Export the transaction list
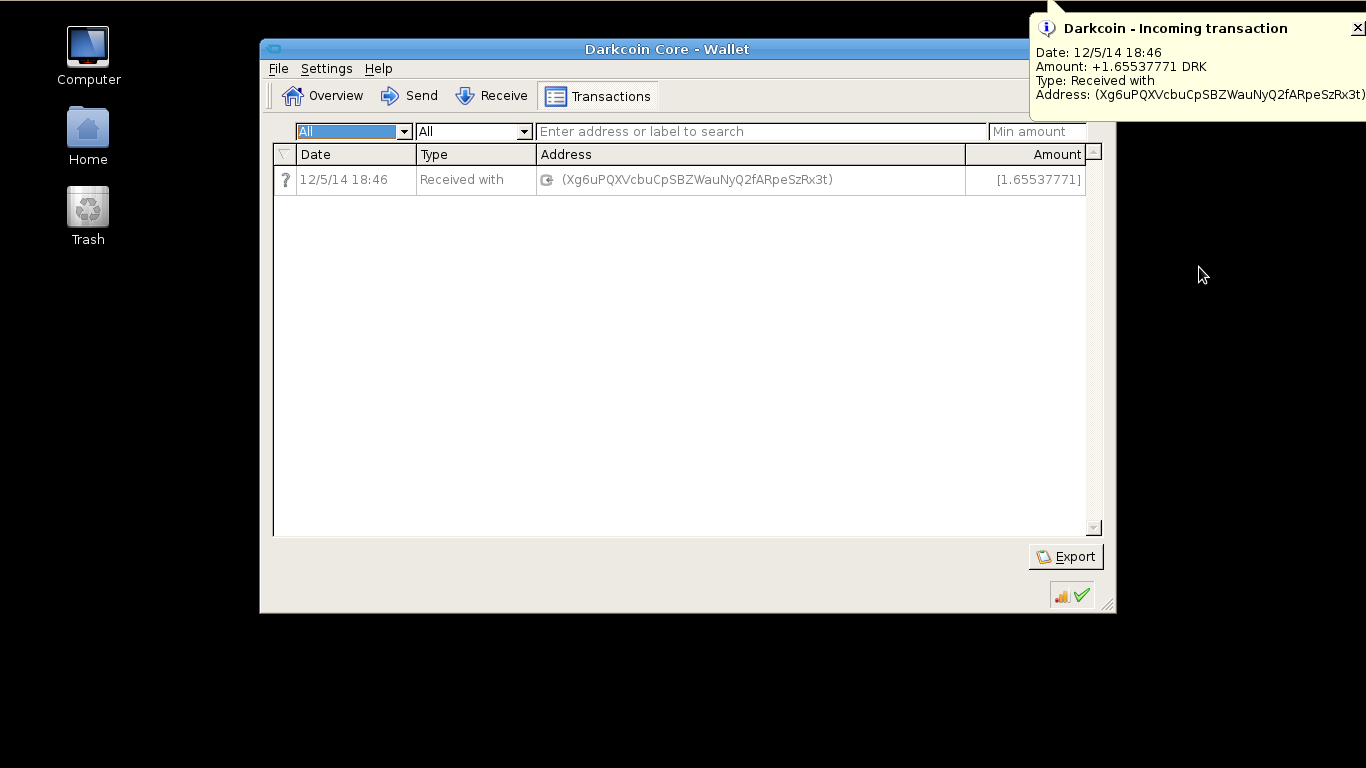1366x768 pixels. pyautogui.click(x=1066, y=557)
